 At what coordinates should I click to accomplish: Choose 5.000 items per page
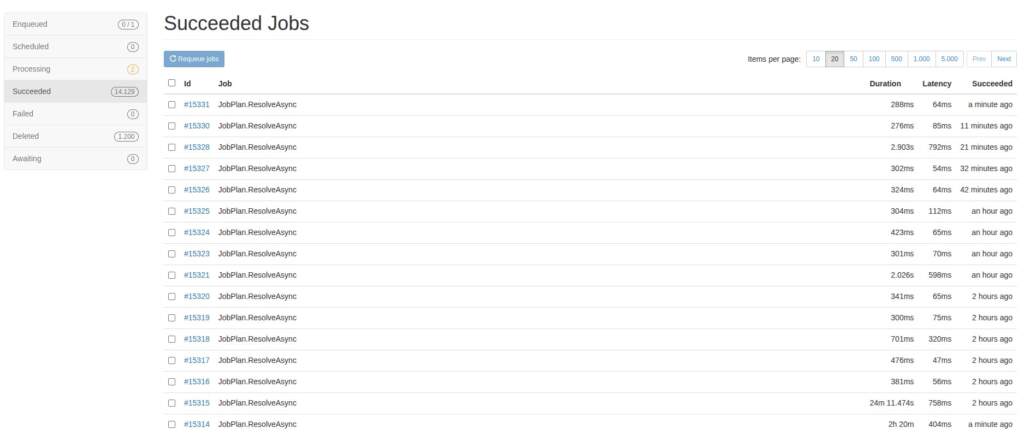(x=949, y=59)
